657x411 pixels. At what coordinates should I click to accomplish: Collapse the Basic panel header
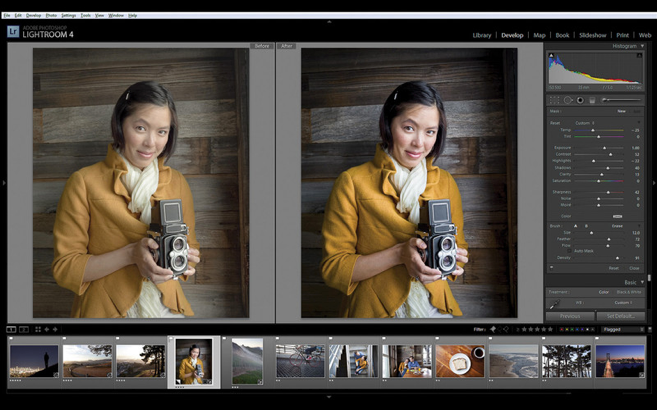(x=642, y=282)
